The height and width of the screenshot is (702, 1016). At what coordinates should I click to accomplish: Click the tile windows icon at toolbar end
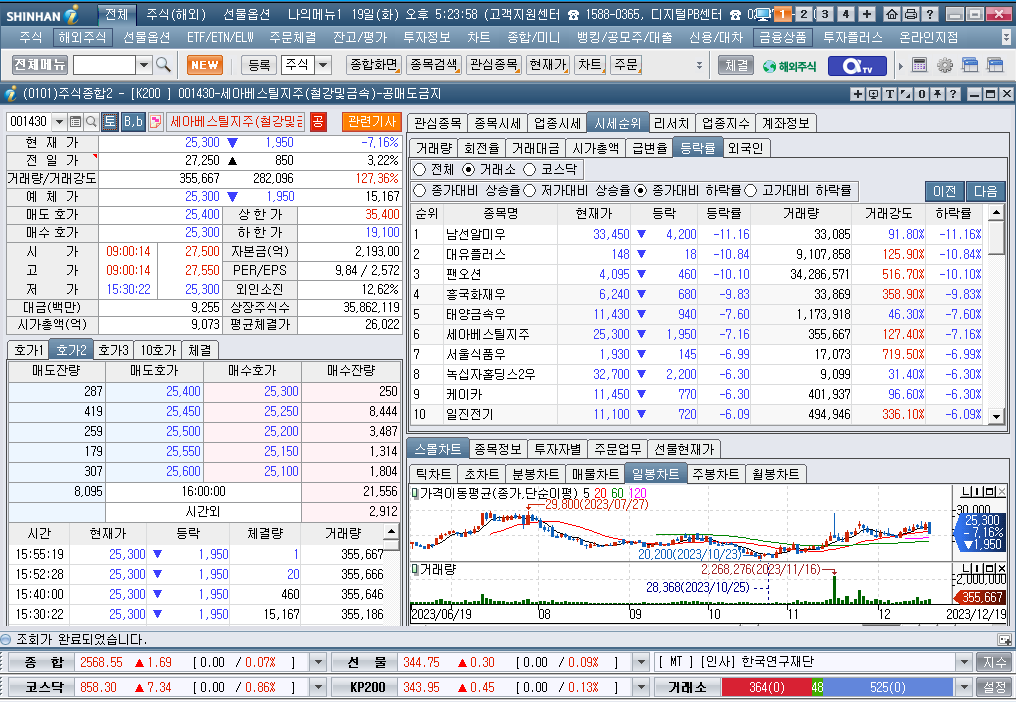coord(995,65)
